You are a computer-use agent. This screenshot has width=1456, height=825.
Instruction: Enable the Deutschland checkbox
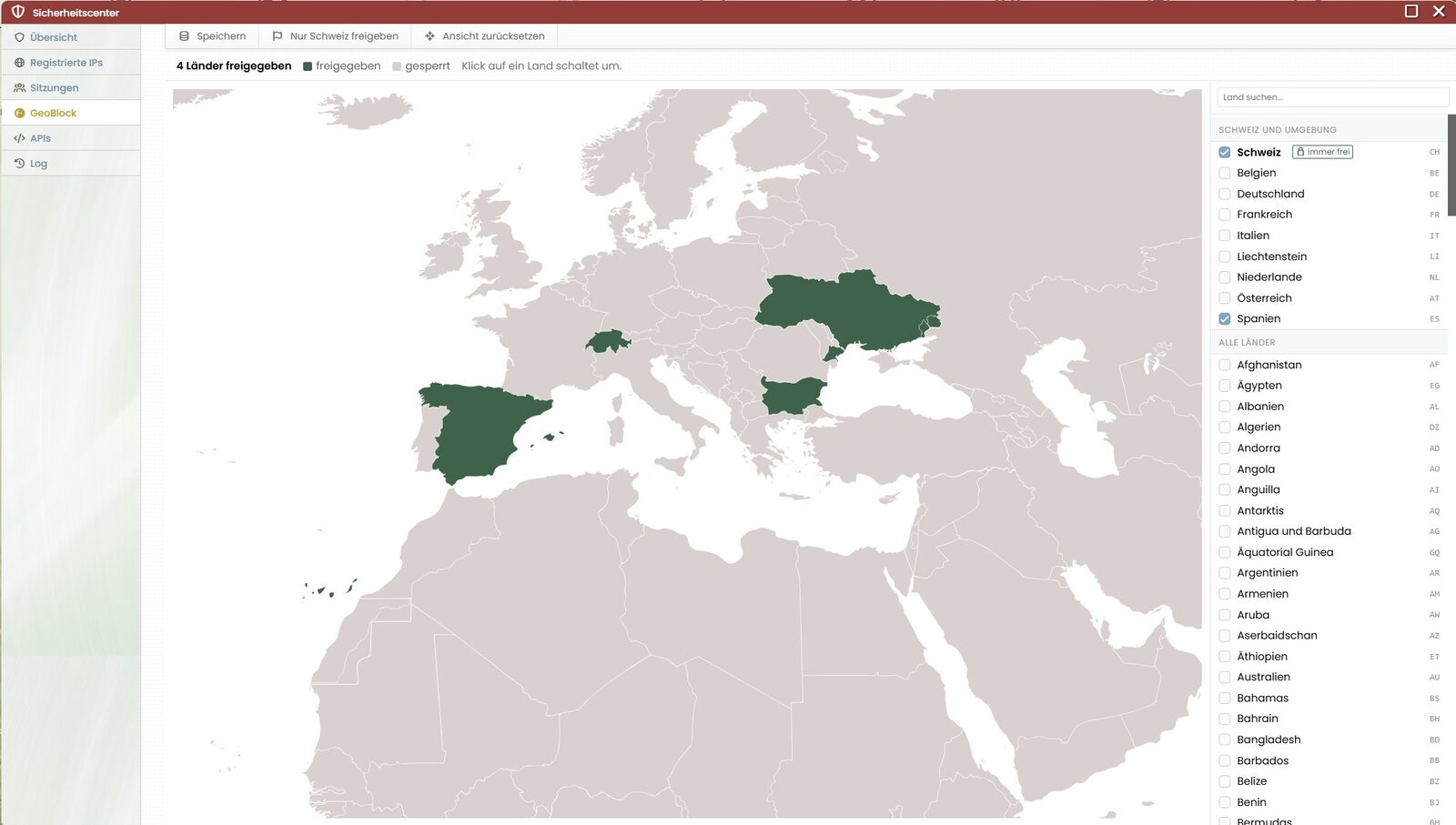(1225, 194)
